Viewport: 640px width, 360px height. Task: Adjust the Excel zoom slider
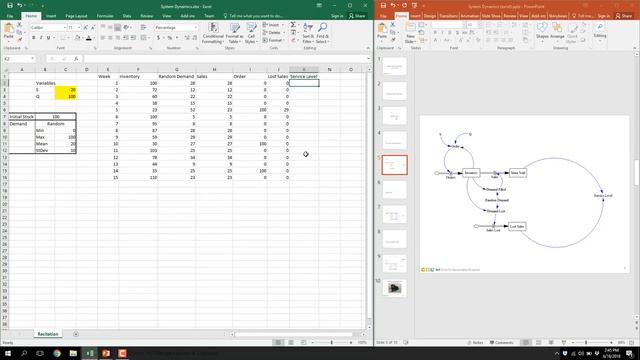pos(332,342)
